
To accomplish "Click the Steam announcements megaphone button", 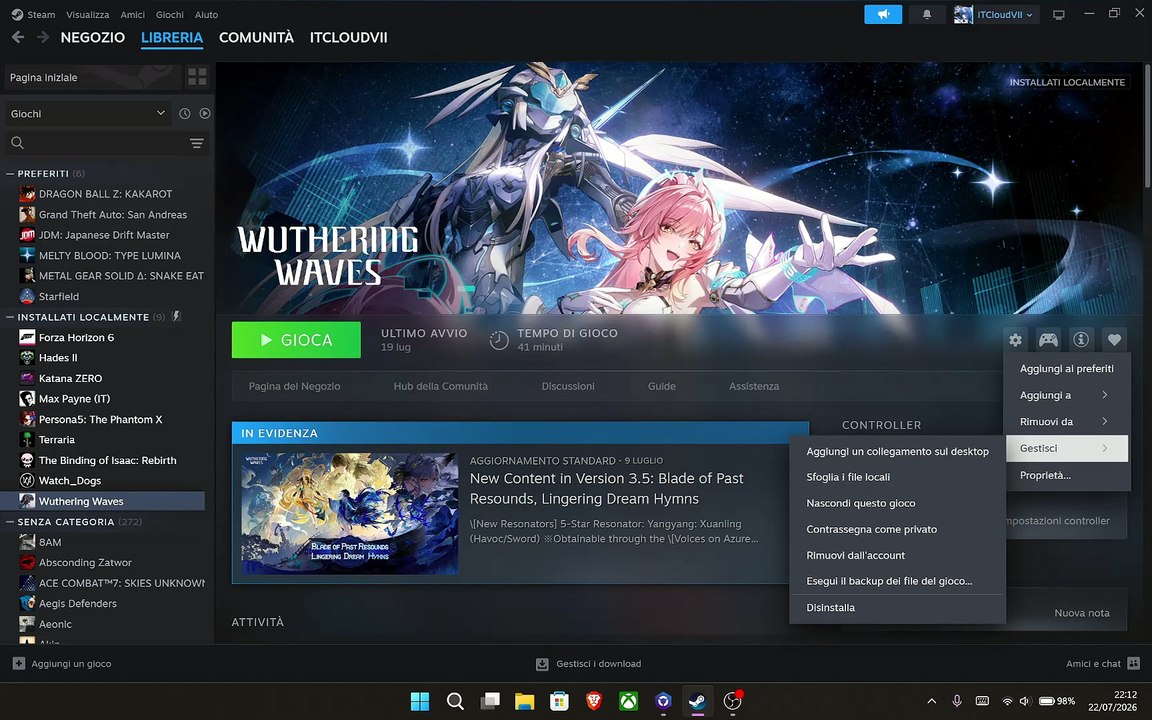I will [882, 14].
